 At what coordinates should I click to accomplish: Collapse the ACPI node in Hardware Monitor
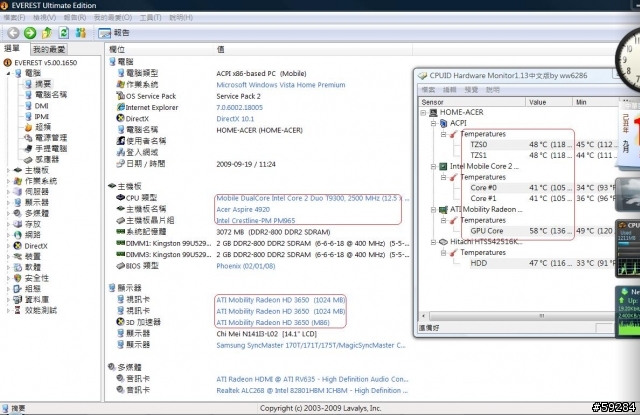pos(433,123)
